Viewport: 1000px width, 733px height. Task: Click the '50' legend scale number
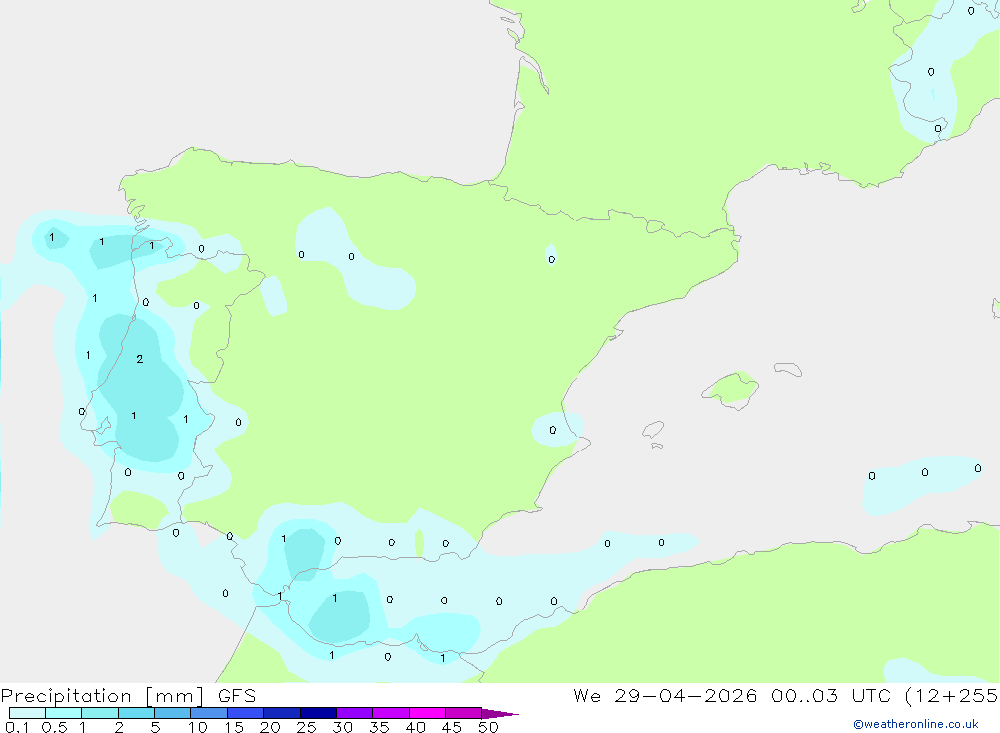point(488,727)
